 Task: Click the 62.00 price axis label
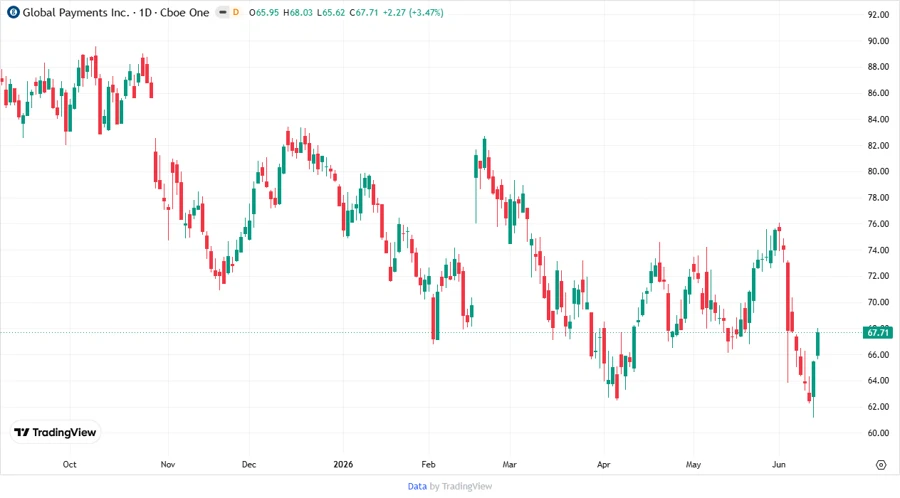tap(878, 407)
